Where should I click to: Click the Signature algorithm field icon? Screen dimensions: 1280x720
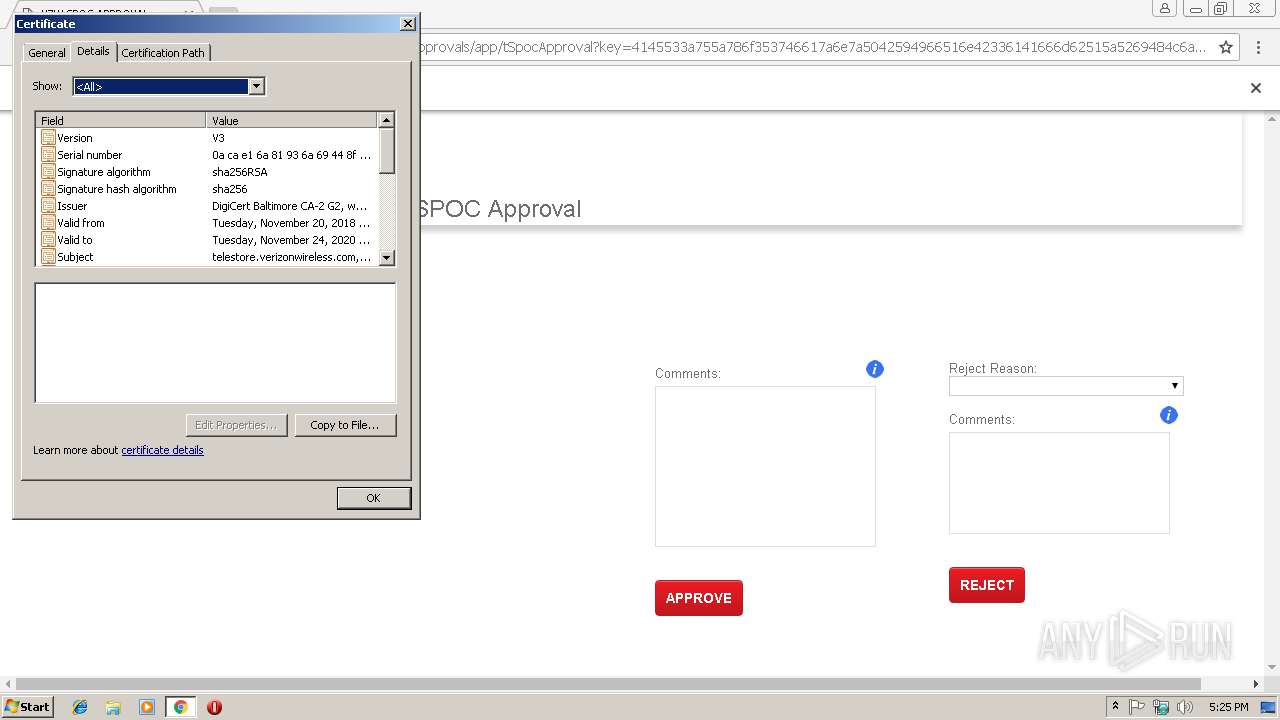tap(48, 172)
